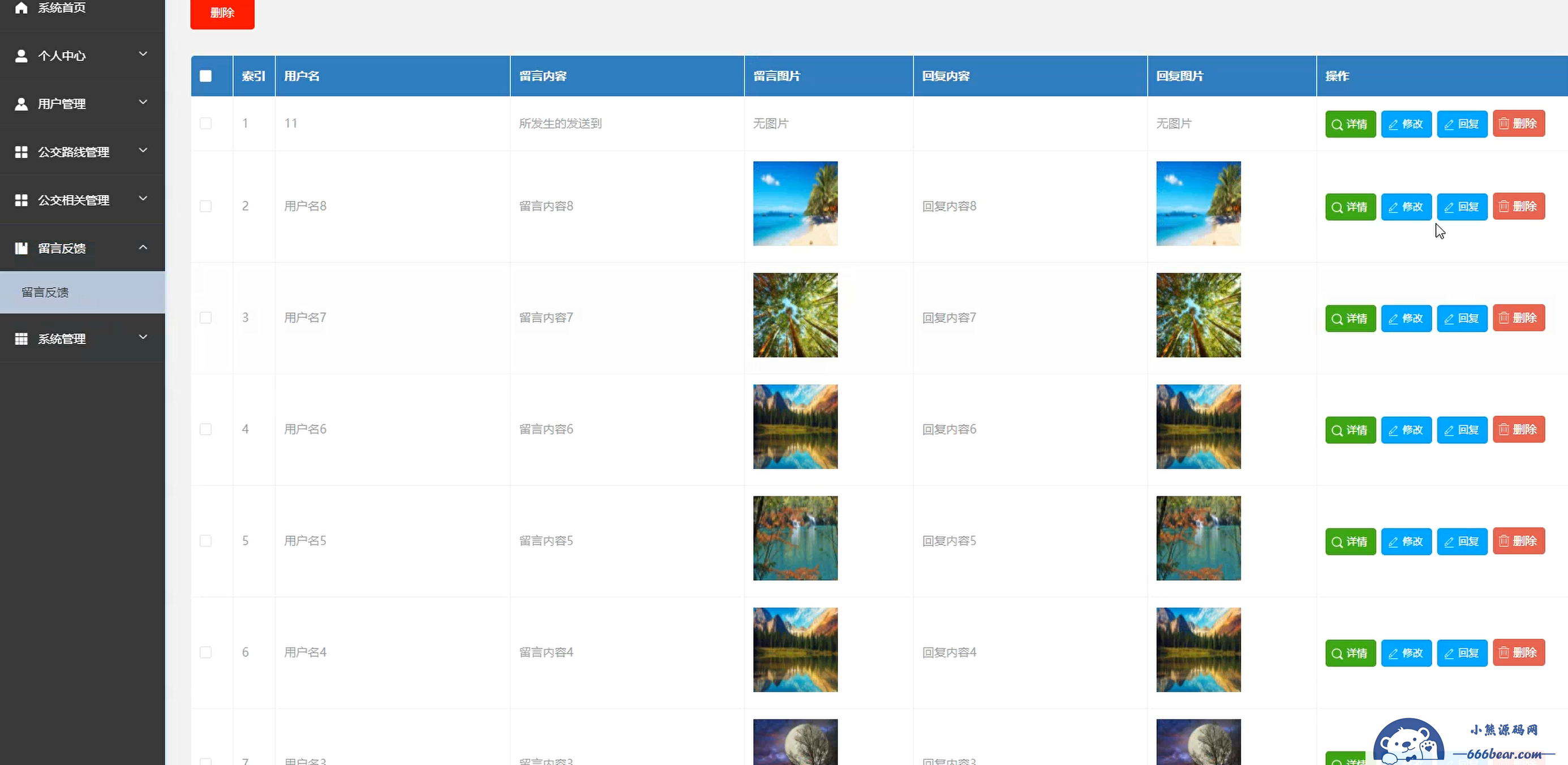Screen dimensions: 1568x765
Task: Click the grid icon beside 公交路线管理
Action: click(22, 152)
